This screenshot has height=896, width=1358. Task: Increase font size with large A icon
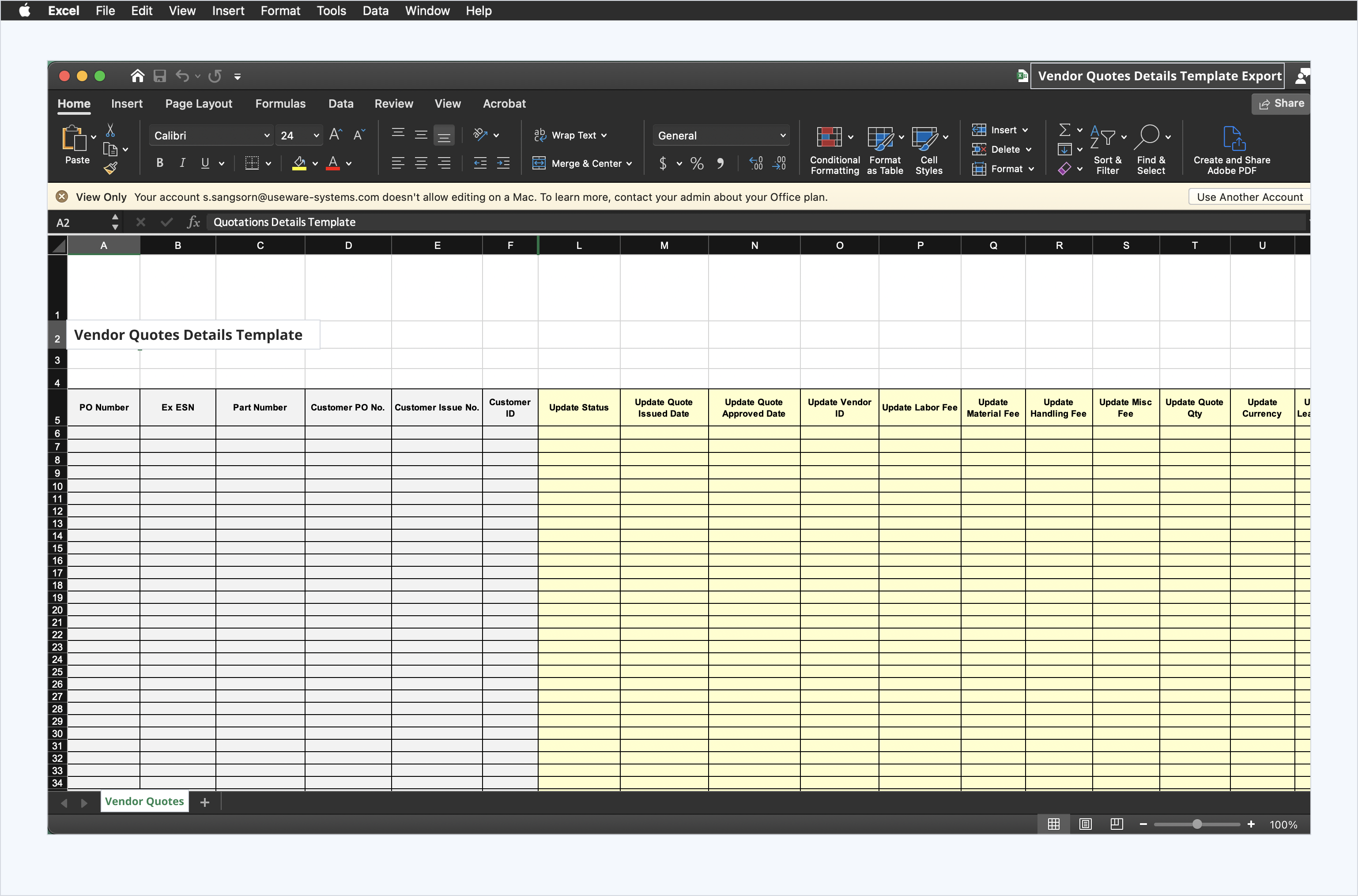[336, 135]
